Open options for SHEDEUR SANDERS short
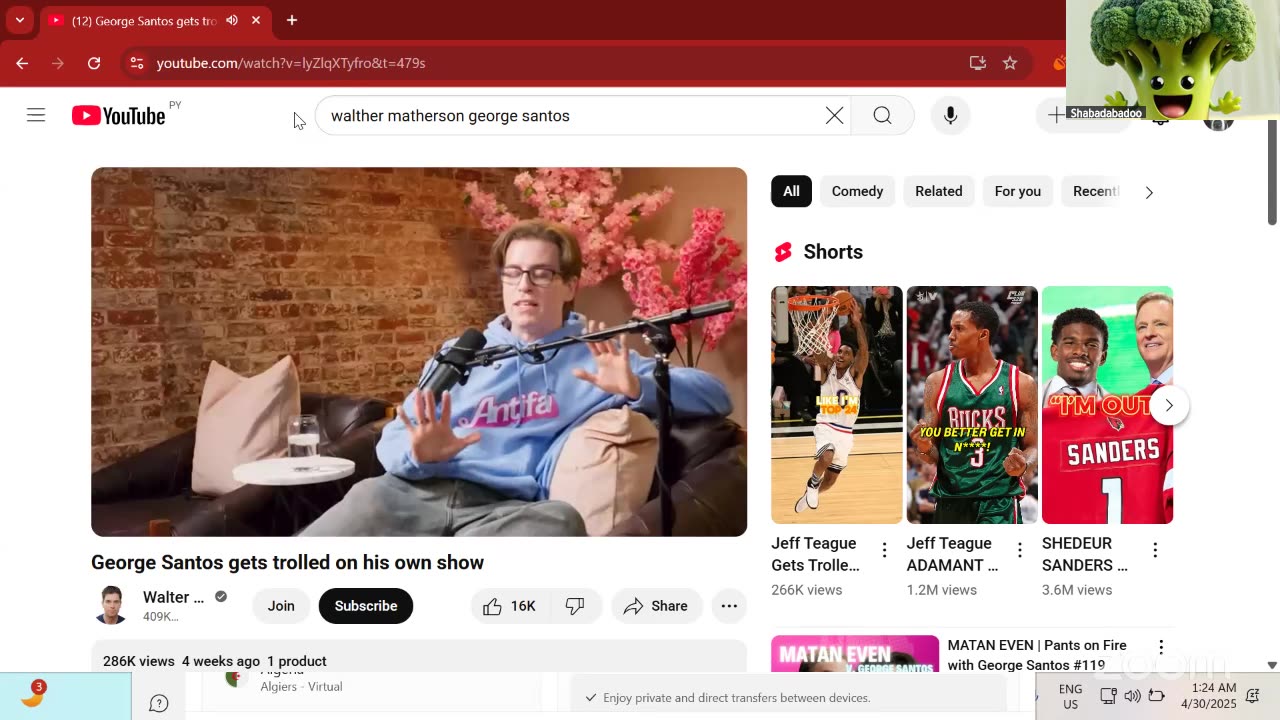1280x720 pixels. (x=1155, y=550)
